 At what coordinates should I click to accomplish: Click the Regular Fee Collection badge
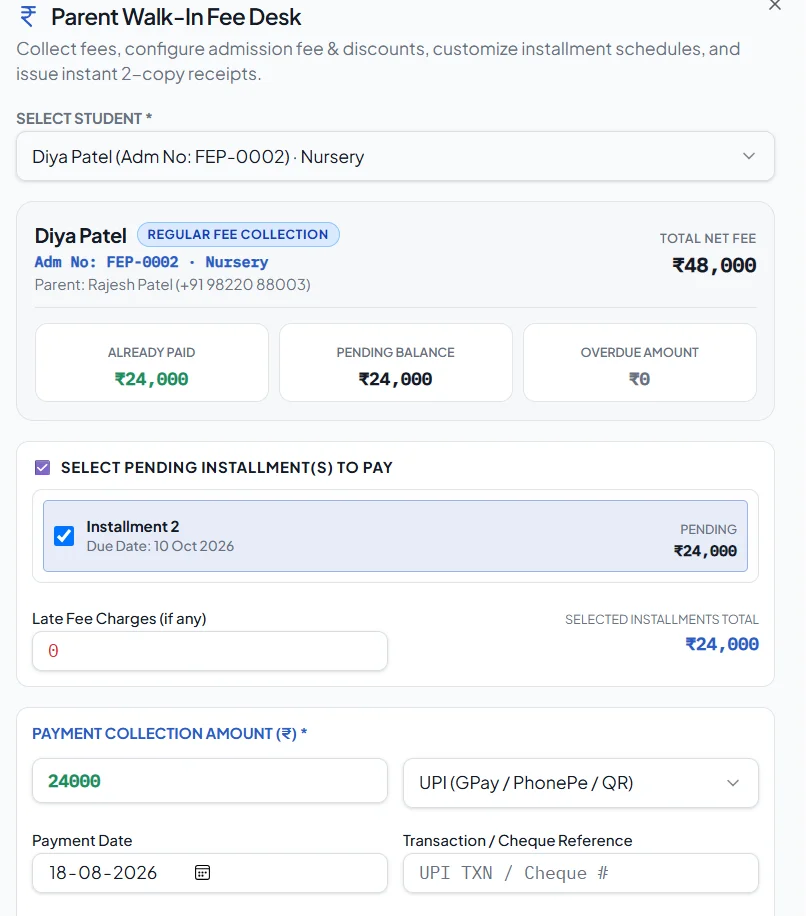click(238, 234)
